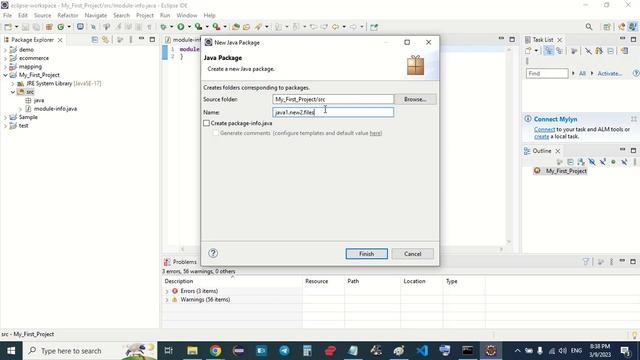Image resolution: width=640 pixels, height=360 pixels.
Task: Expand JRE System Library node
Action: coord(13,84)
